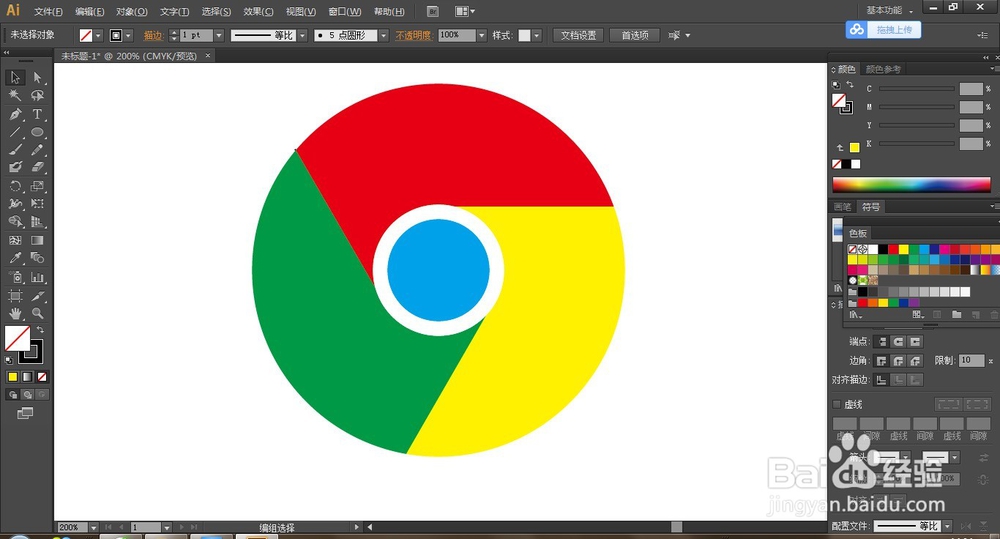Align stroke to center in 对齐描边
The height and width of the screenshot is (539, 1000).
881,380
